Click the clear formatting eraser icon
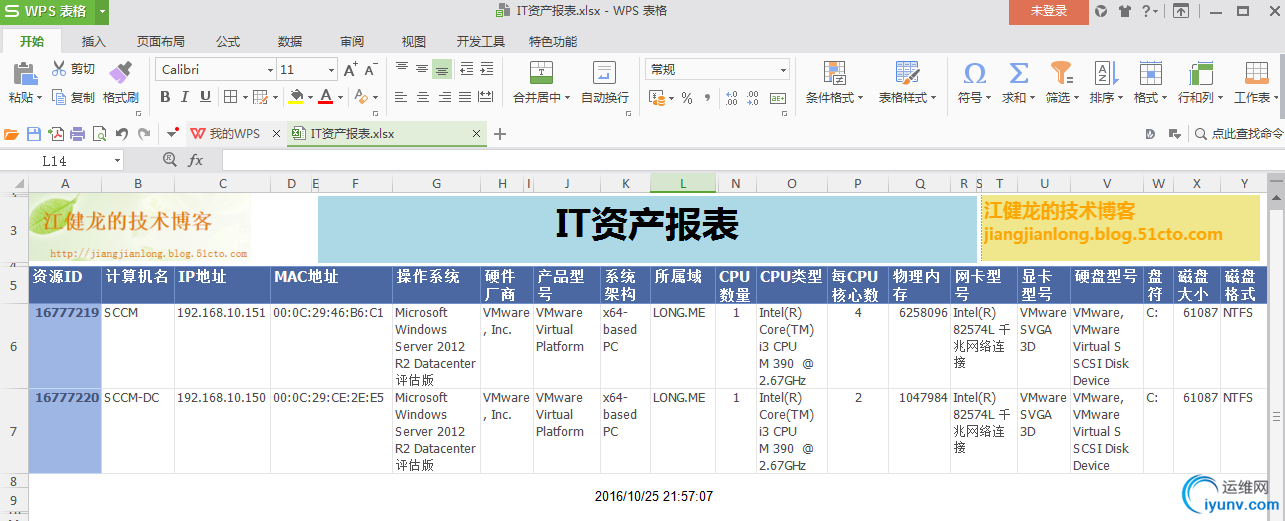The image size is (1285, 521). point(363,97)
